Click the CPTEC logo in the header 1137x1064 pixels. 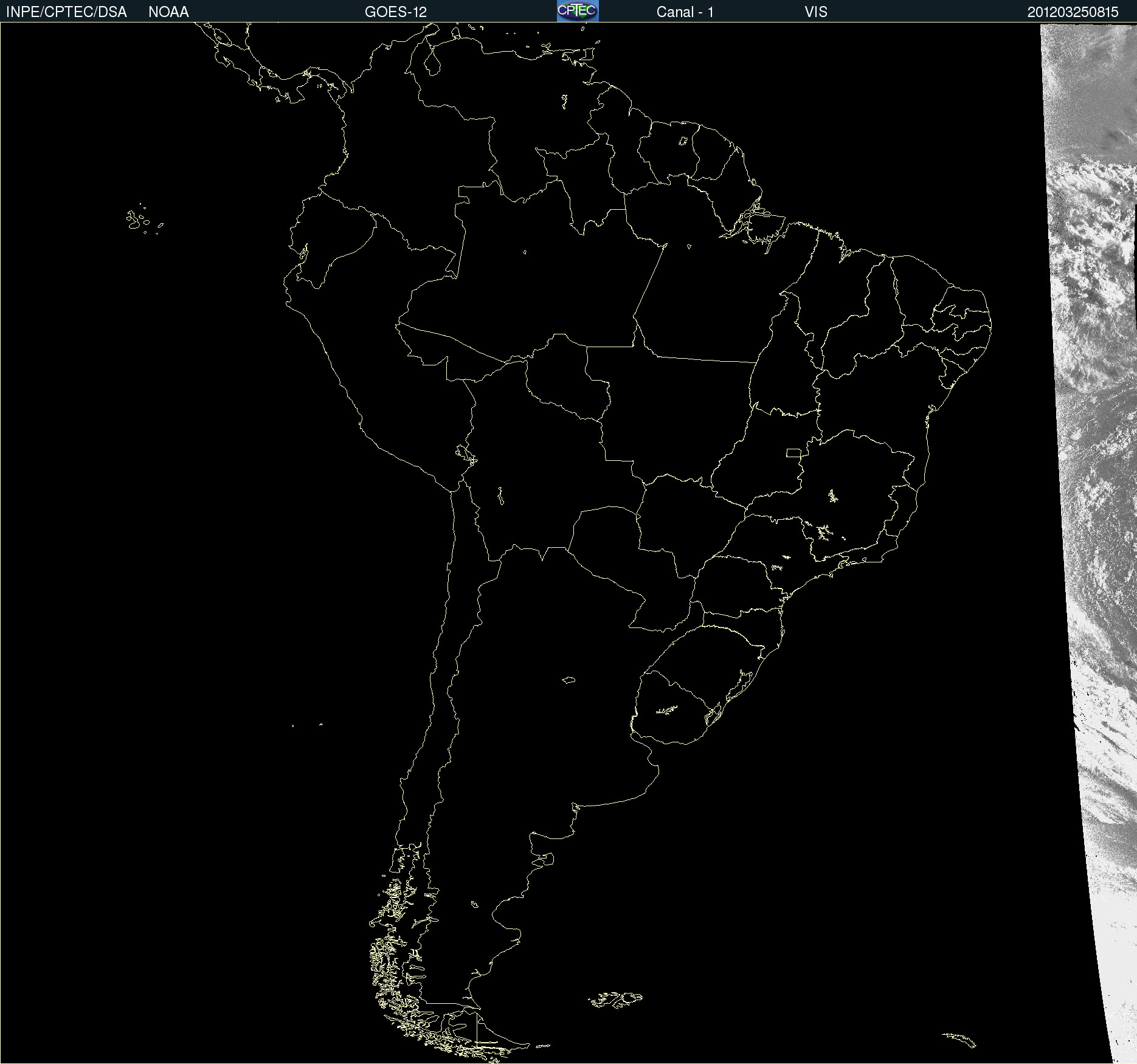click(578, 11)
